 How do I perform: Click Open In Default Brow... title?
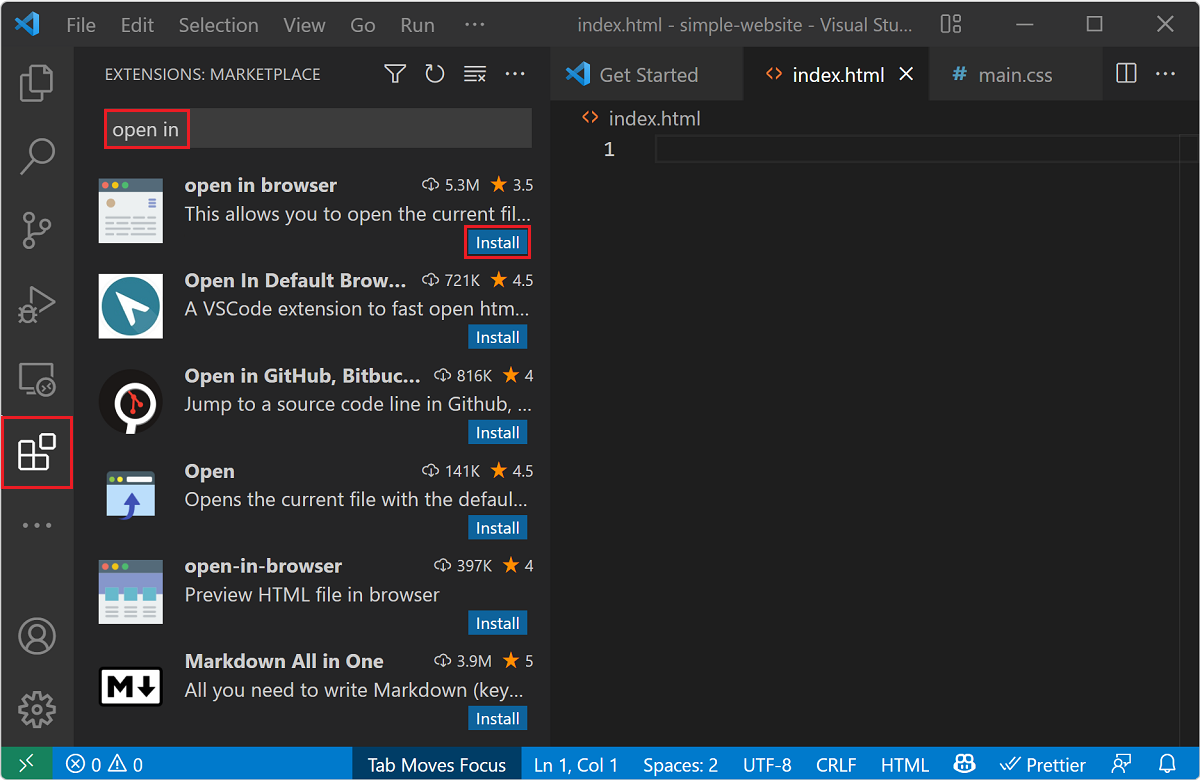pyautogui.click(x=296, y=280)
